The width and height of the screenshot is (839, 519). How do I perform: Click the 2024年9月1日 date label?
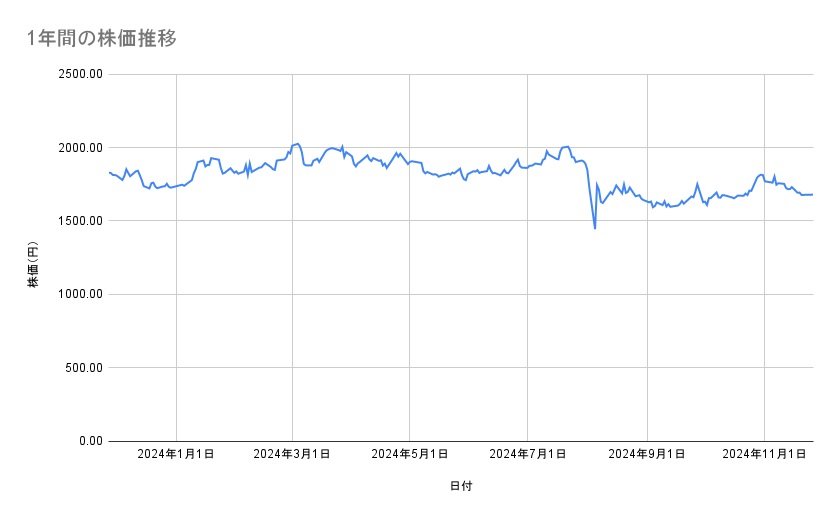[x=647, y=455]
